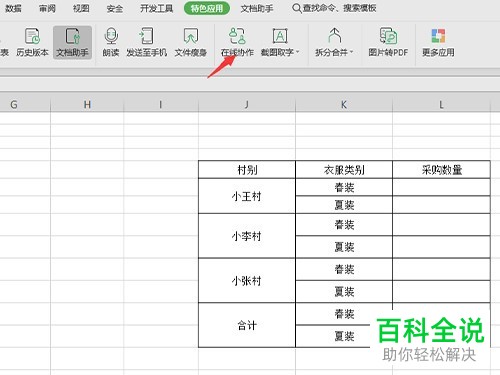Screen dimensions: 500x375
Task: Switch to the 文档助手 menu tab
Action: [x=257, y=8]
